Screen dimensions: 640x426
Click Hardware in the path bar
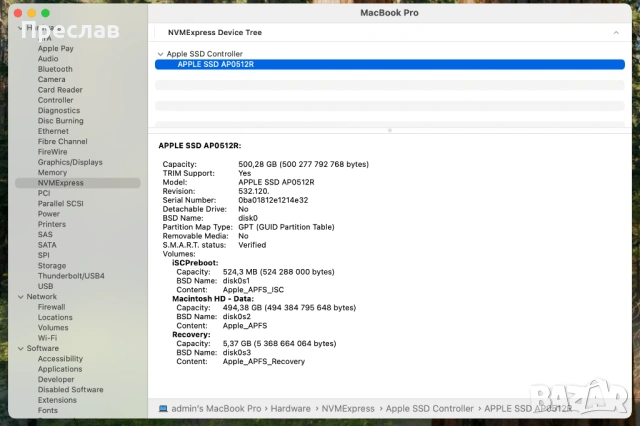(x=291, y=408)
